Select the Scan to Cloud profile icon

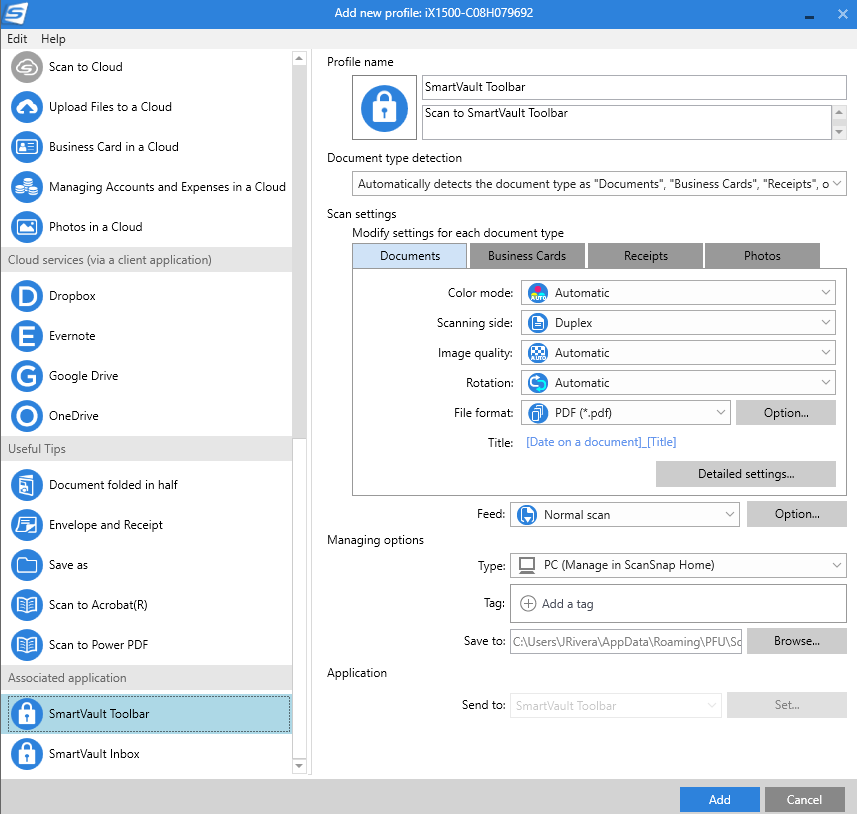pyautogui.click(x=27, y=67)
